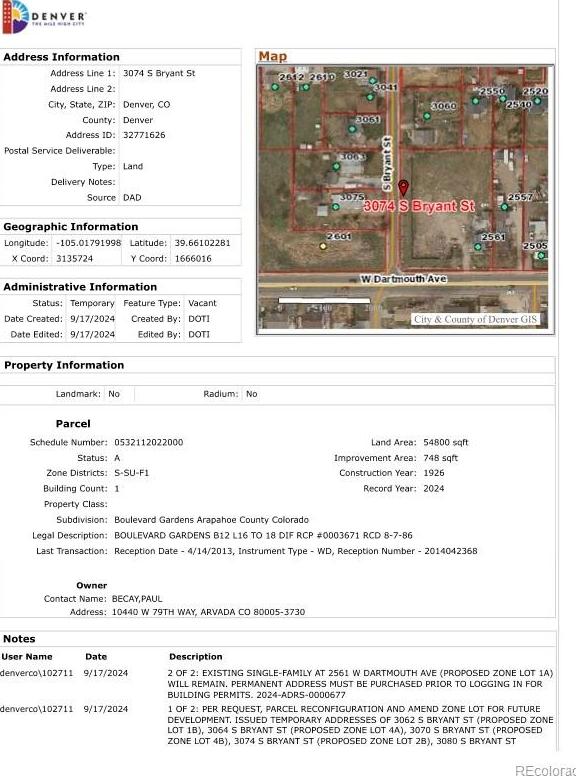Select the green marker for 3075
576x776 pixels.
click(336, 206)
